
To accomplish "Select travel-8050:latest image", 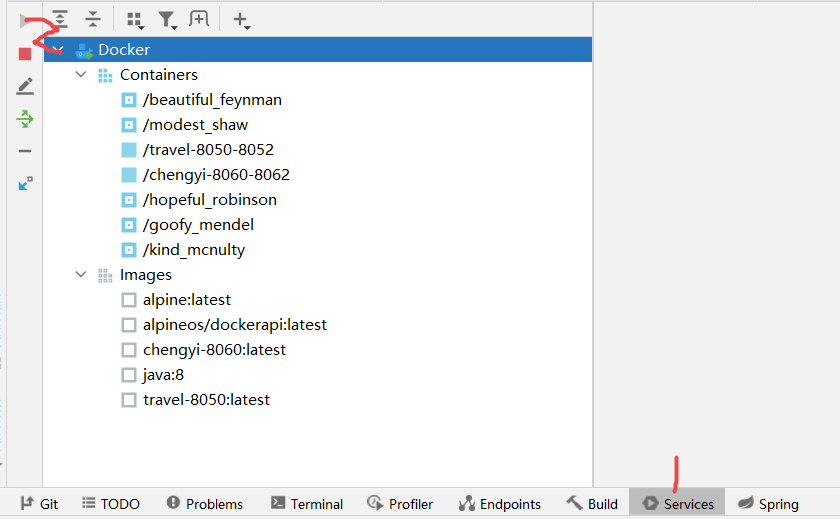I will tap(206, 400).
